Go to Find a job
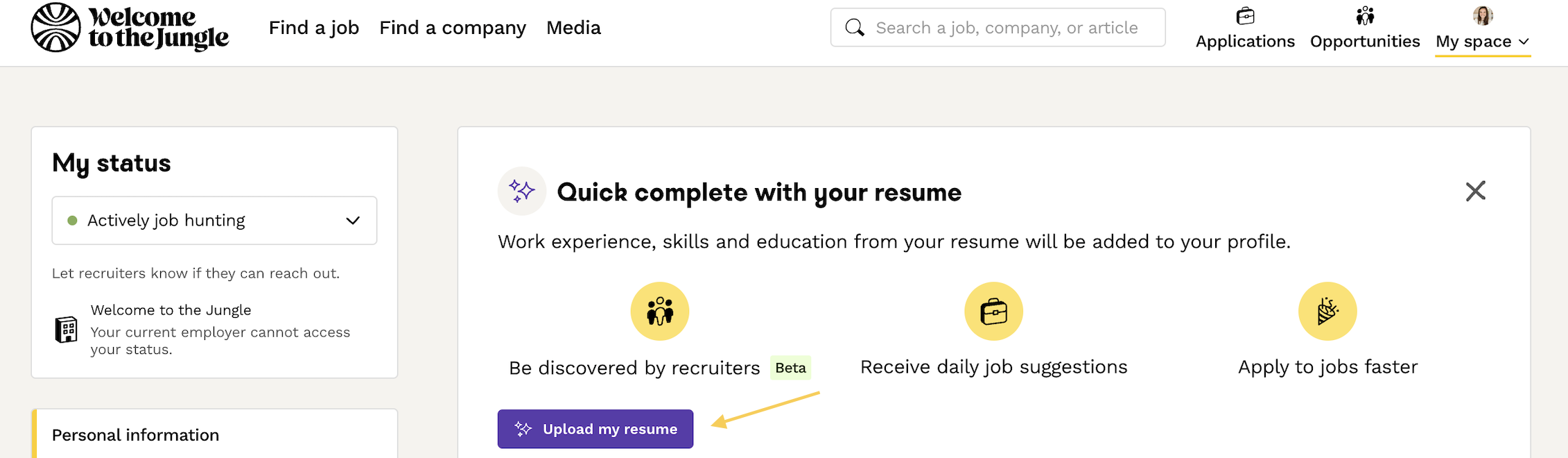 pyautogui.click(x=314, y=28)
